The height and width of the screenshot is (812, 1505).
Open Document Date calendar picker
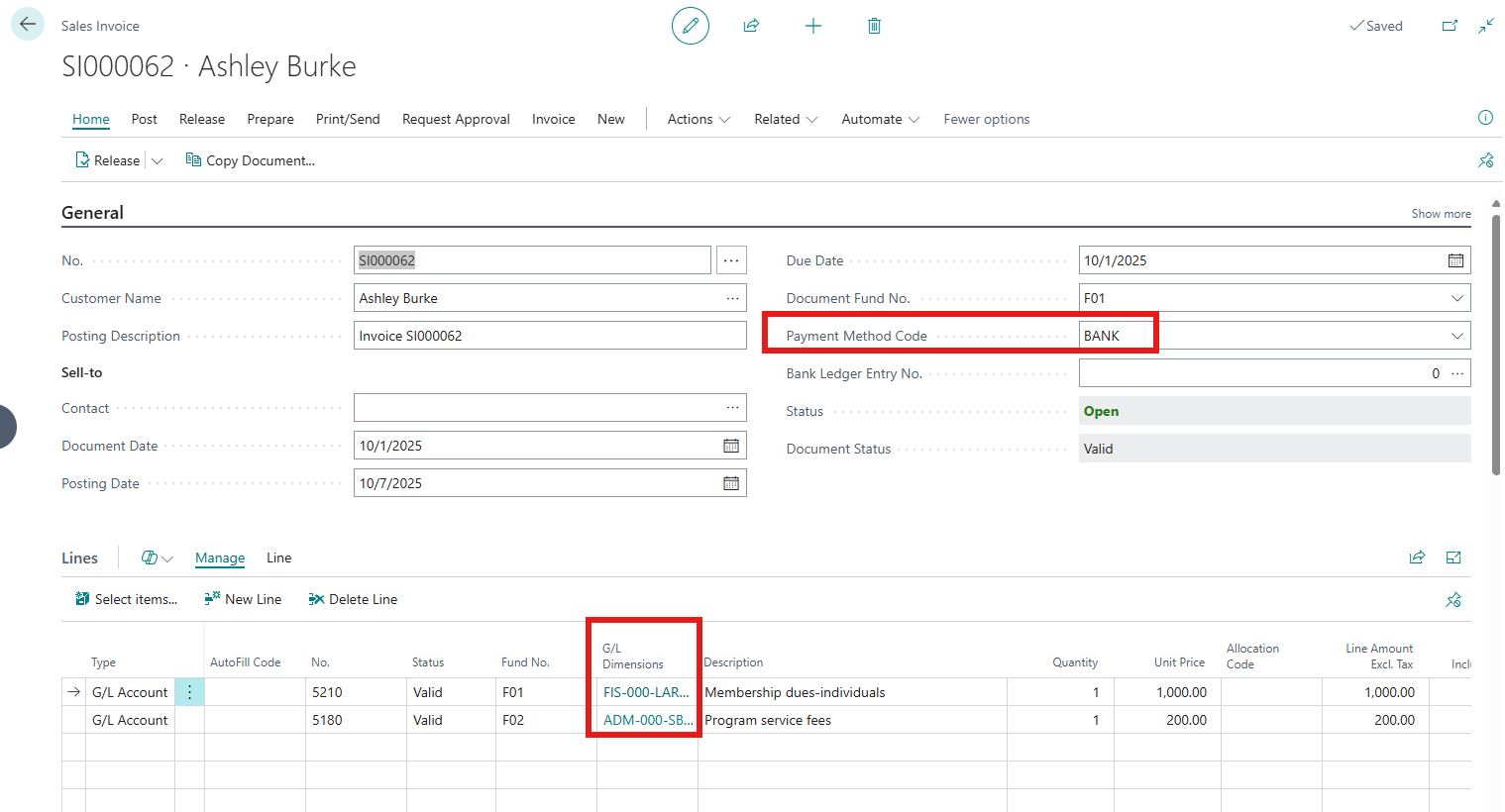click(731, 446)
